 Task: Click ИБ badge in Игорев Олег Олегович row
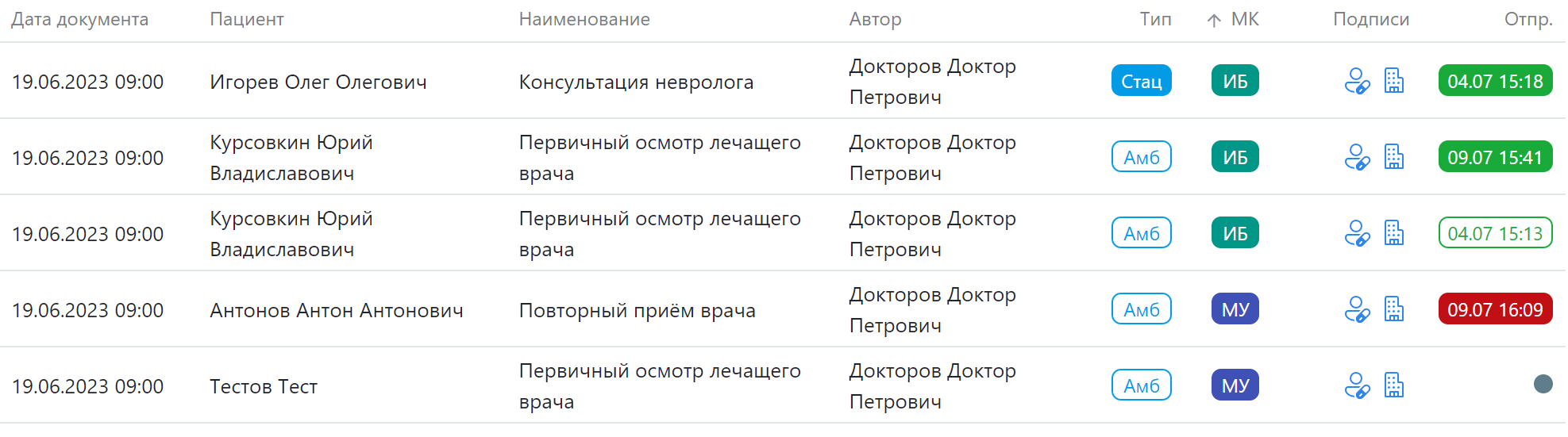[x=1235, y=81]
